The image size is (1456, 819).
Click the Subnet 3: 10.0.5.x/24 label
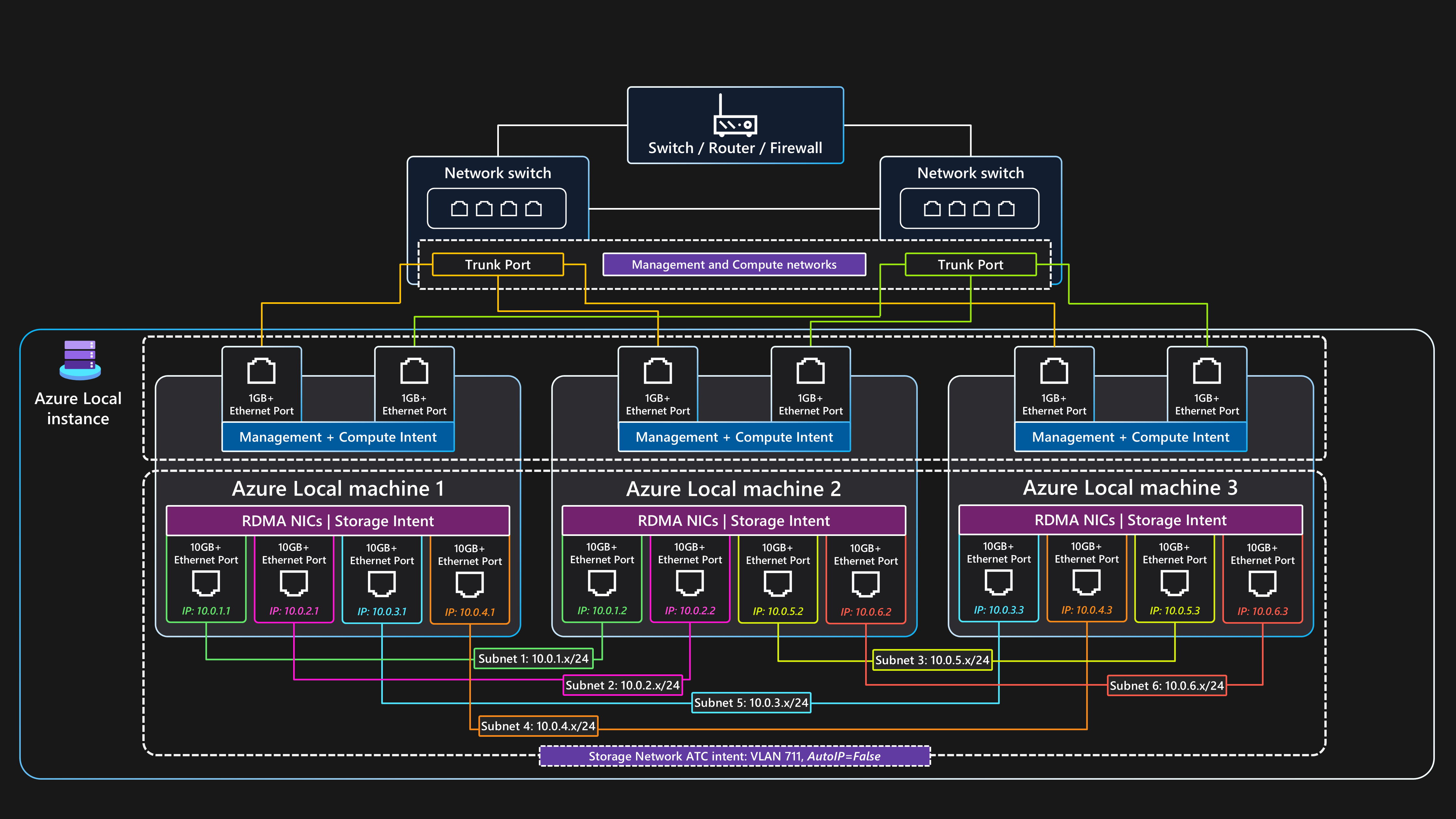pyautogui.click(x=933, y=660)
